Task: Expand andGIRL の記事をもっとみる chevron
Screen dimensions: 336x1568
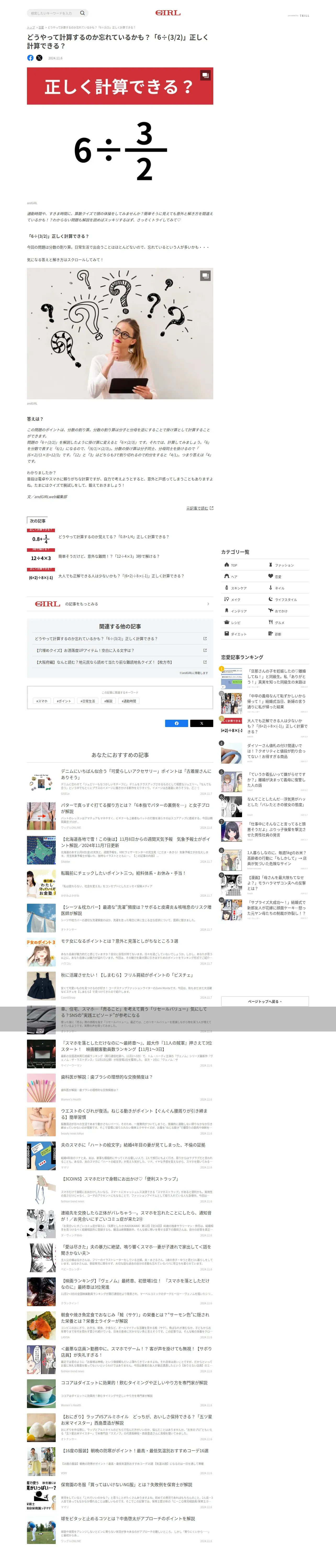Action: pyautogui.click(x=208, y=604)
